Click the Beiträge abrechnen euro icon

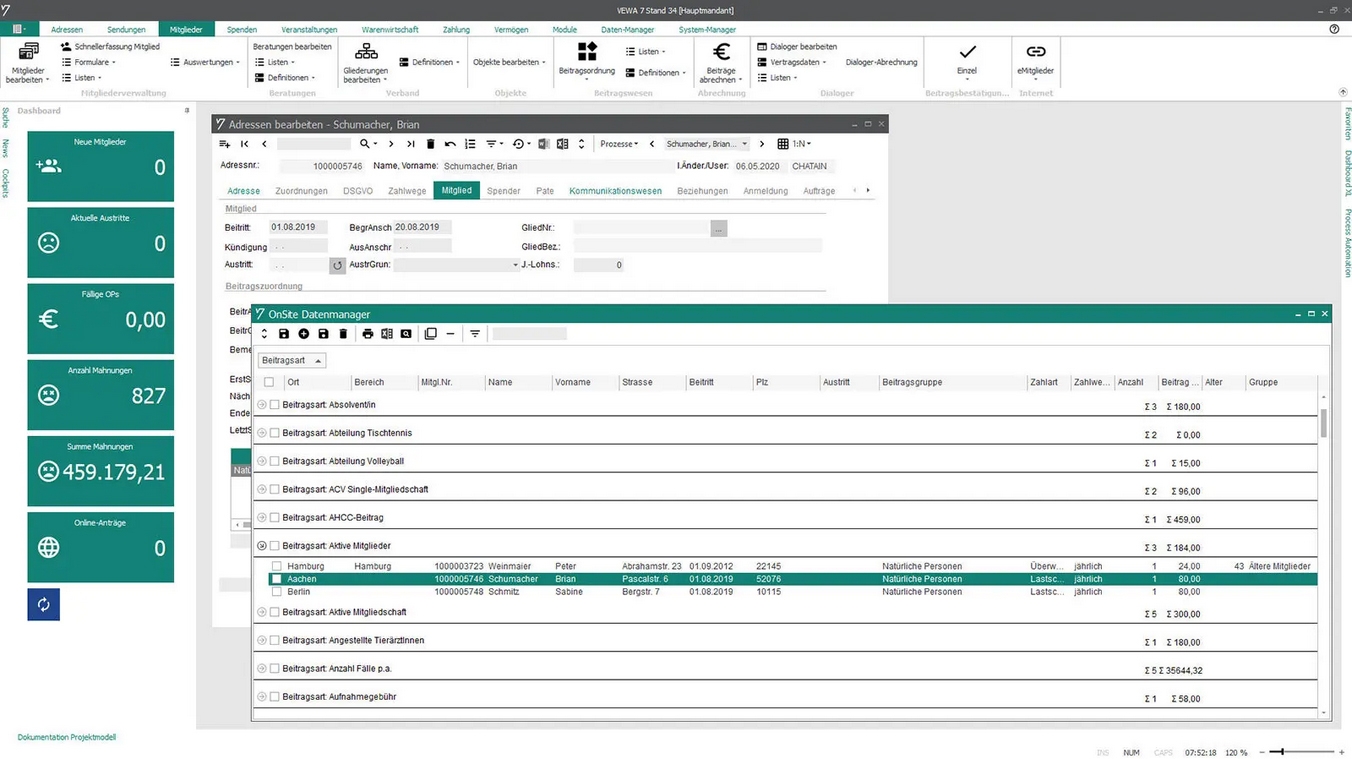pos(721,52)
